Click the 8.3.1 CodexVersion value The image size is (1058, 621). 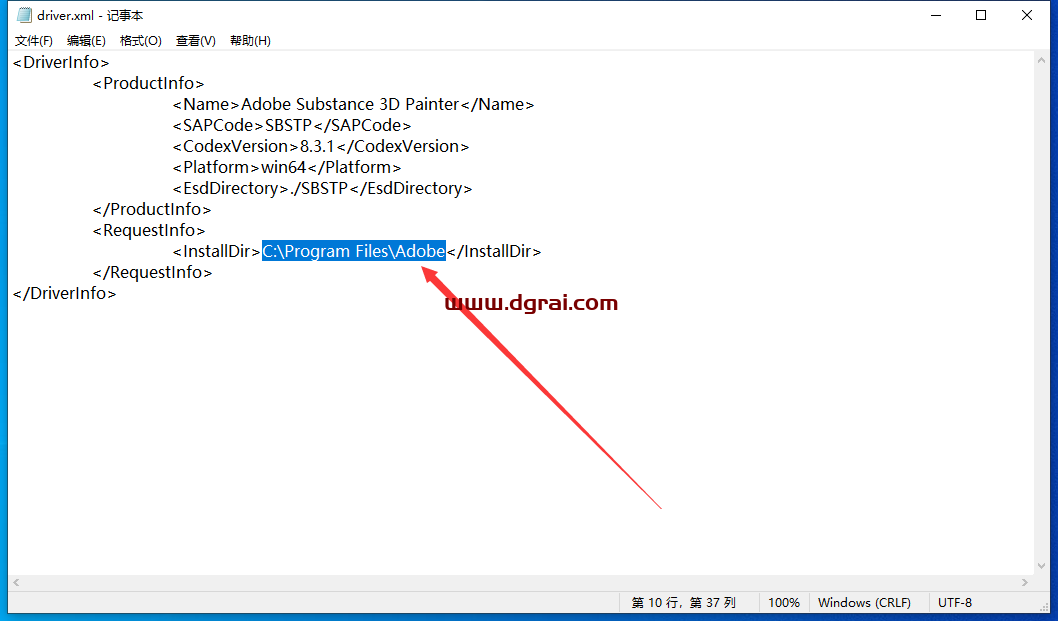317,146
